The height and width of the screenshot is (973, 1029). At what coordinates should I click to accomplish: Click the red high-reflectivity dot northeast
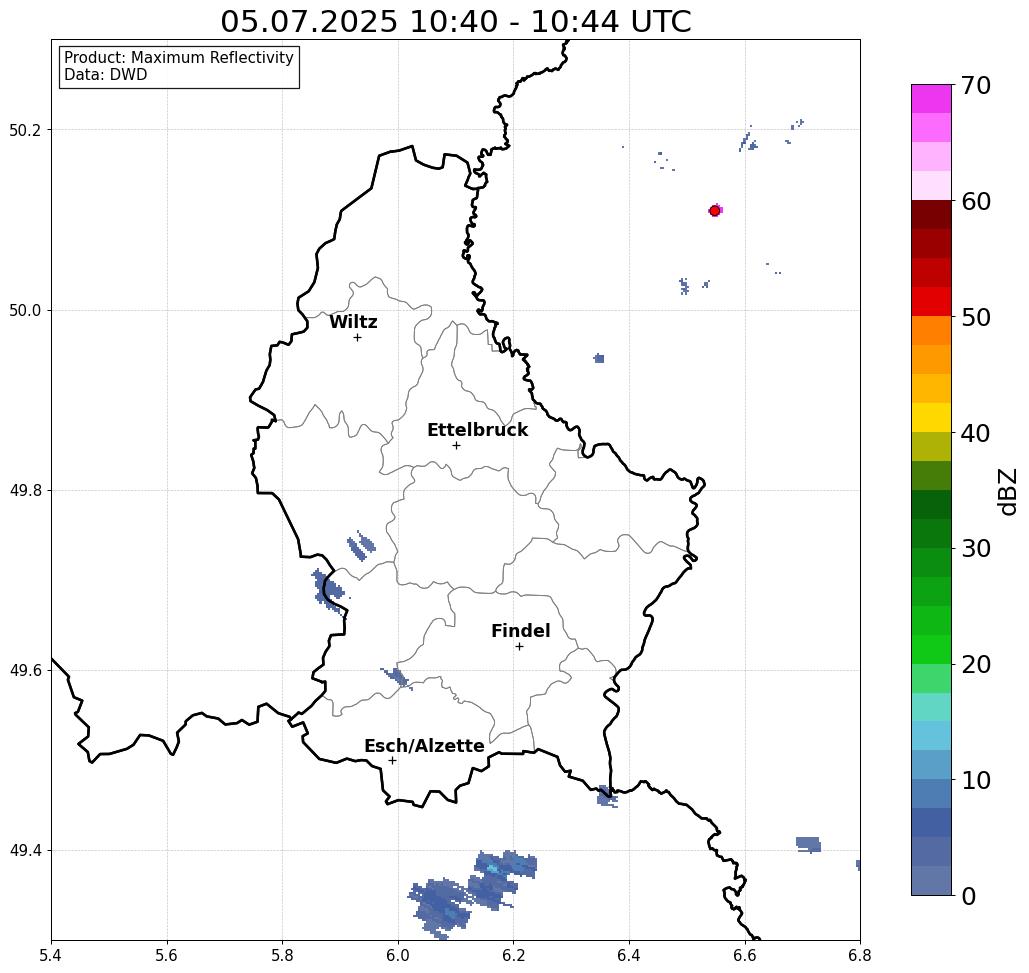(x=715, y=211)
